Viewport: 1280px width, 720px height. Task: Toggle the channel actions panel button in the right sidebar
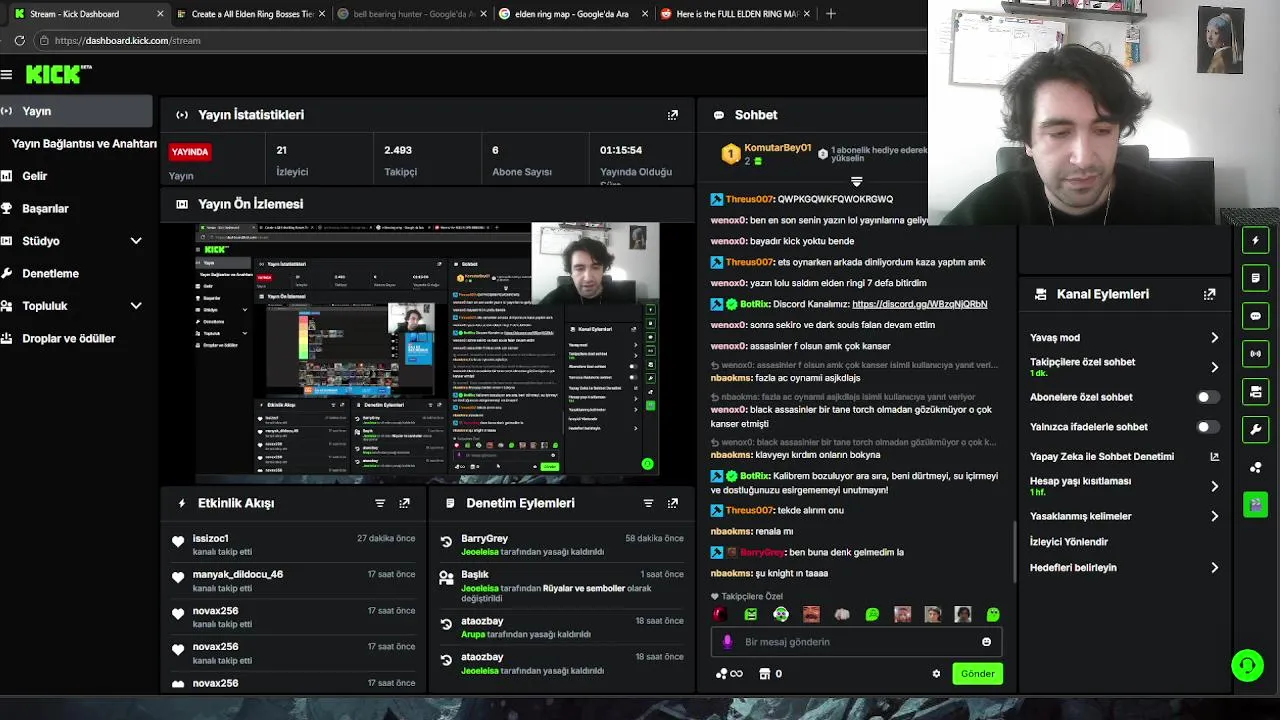tap(1256, 391)
